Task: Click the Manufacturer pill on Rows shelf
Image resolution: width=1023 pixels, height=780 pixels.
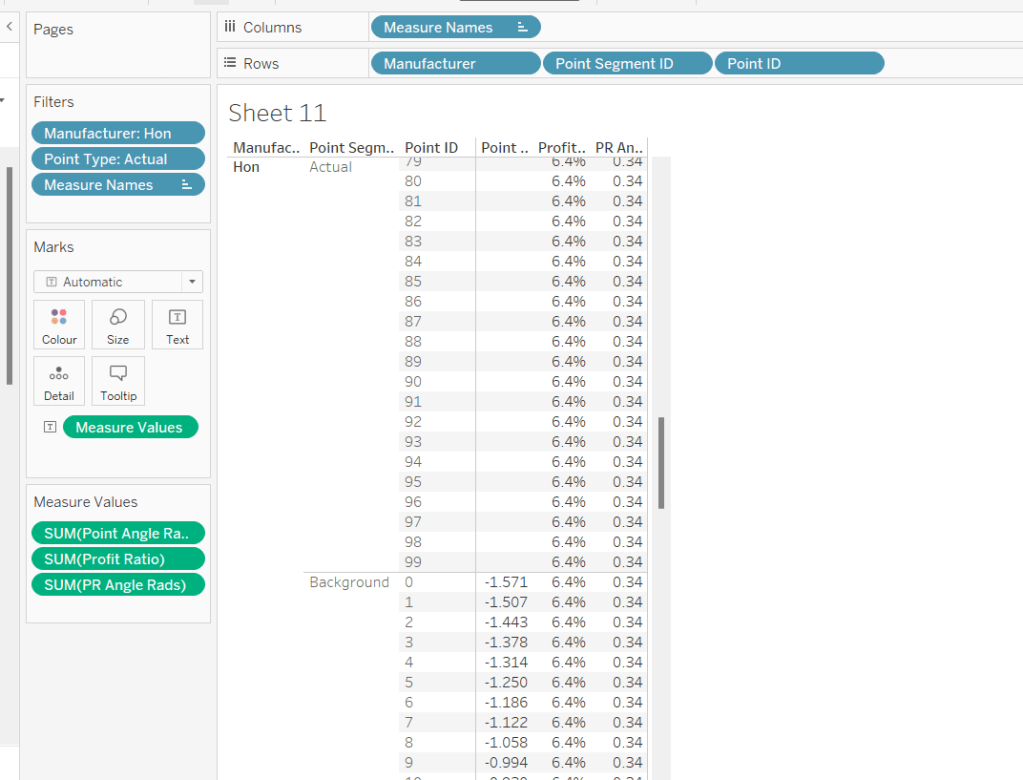Action: click(x=454, y=64)
